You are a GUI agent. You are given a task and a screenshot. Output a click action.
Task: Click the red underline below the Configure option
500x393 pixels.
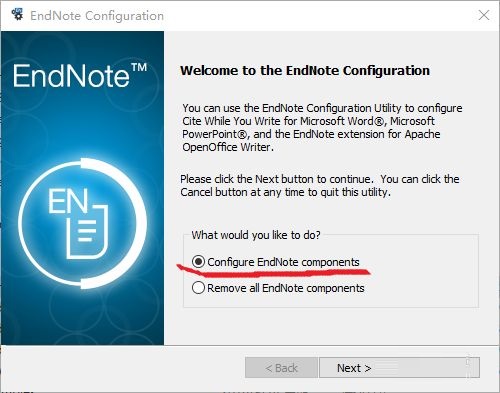[273, 273]
